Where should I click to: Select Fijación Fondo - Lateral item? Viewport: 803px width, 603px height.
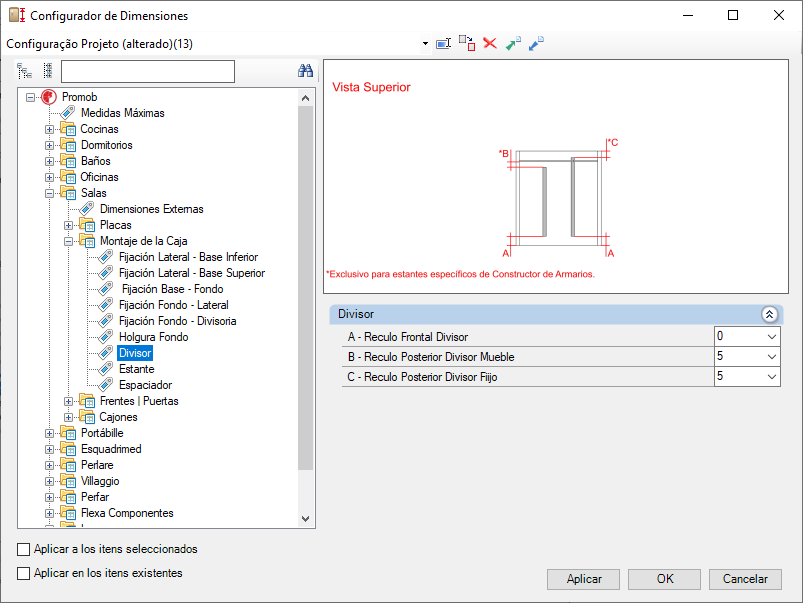tap(174, 305)
